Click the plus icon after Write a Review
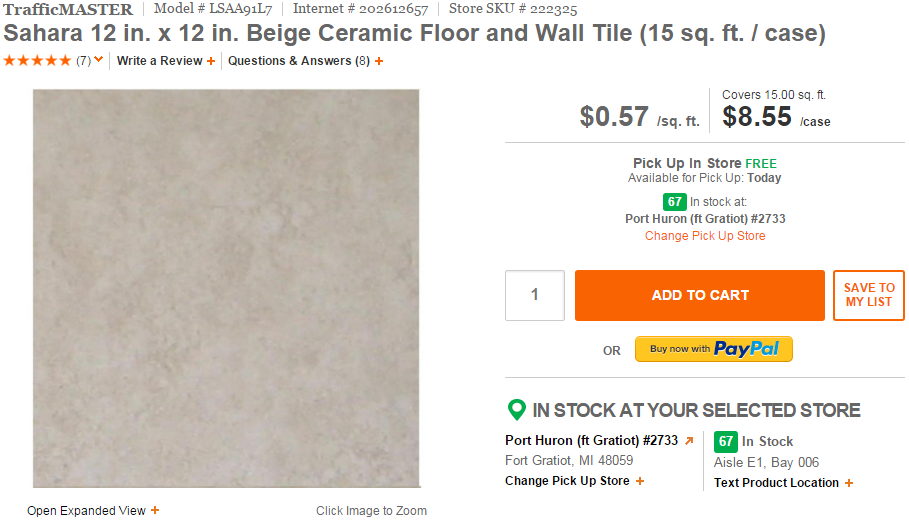909x525 pixels. 211,61
